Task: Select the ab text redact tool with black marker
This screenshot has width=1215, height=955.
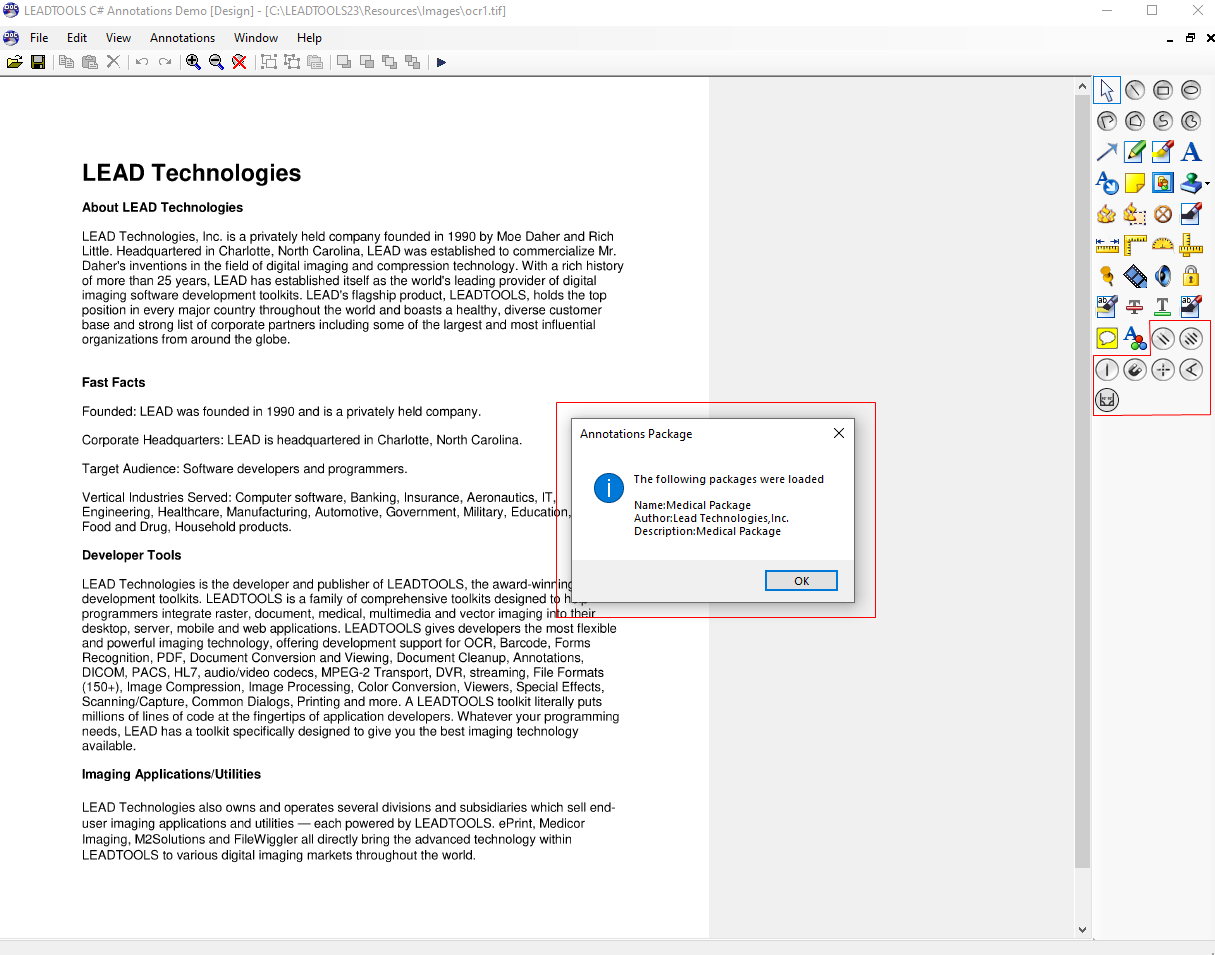Action: [x=1191, y=307]
